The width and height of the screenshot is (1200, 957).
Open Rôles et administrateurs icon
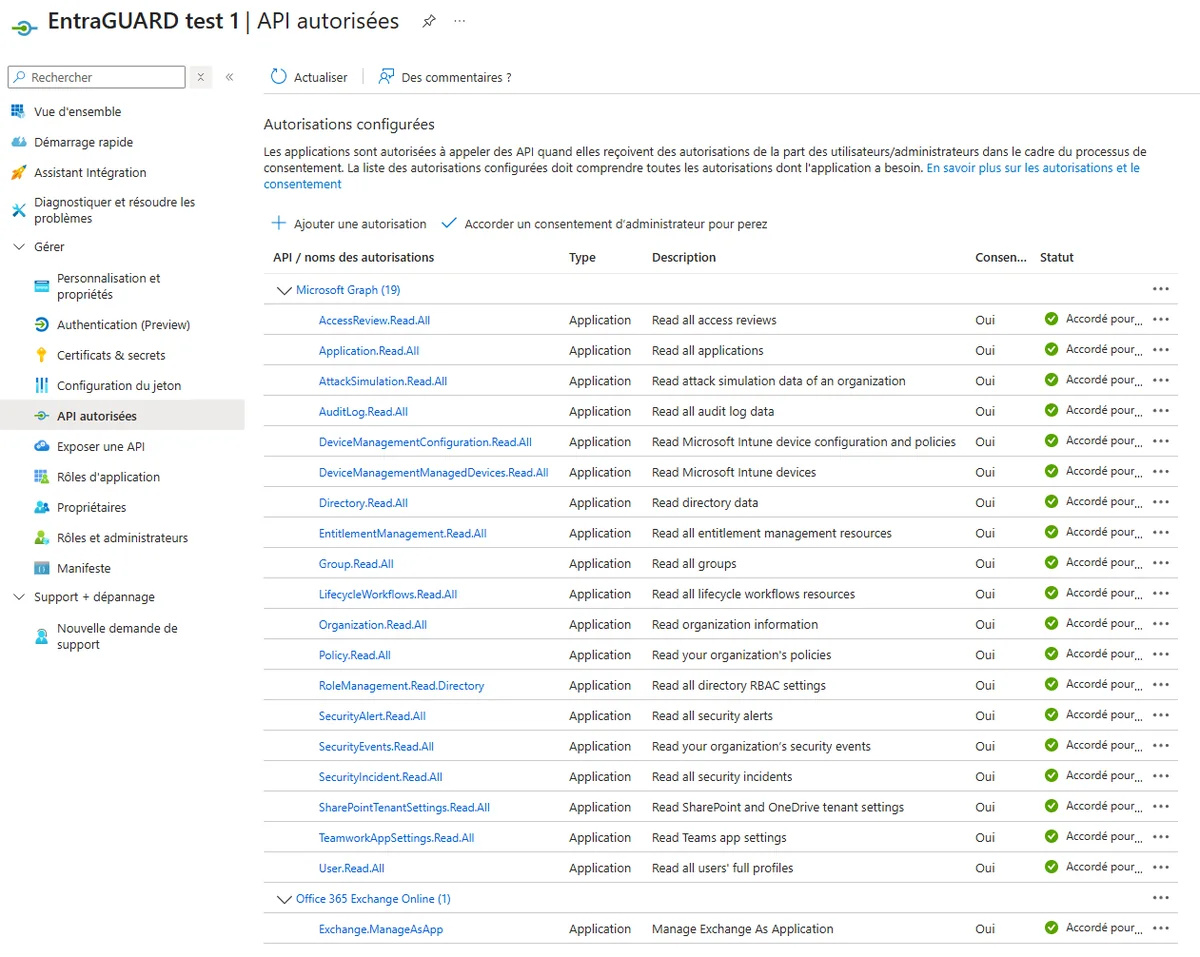coord(41,538)
